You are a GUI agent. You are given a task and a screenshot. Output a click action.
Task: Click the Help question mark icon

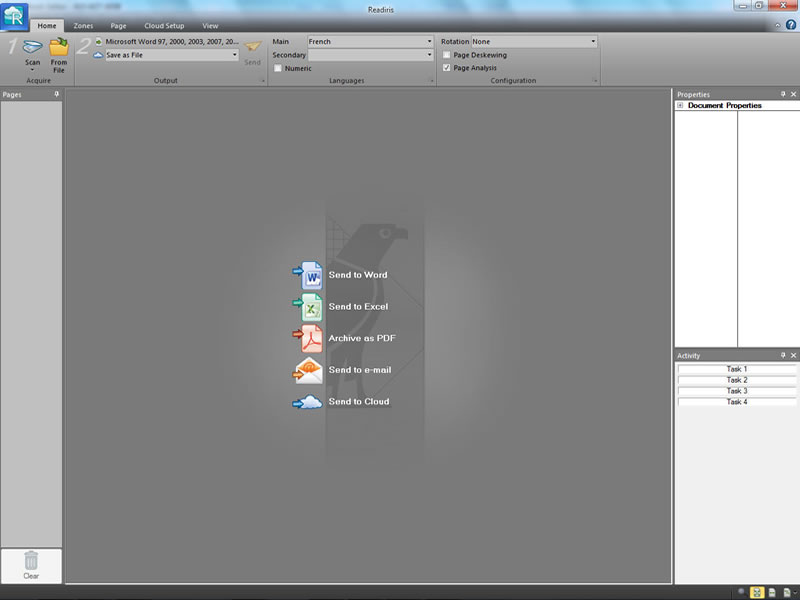click(791, 25)
